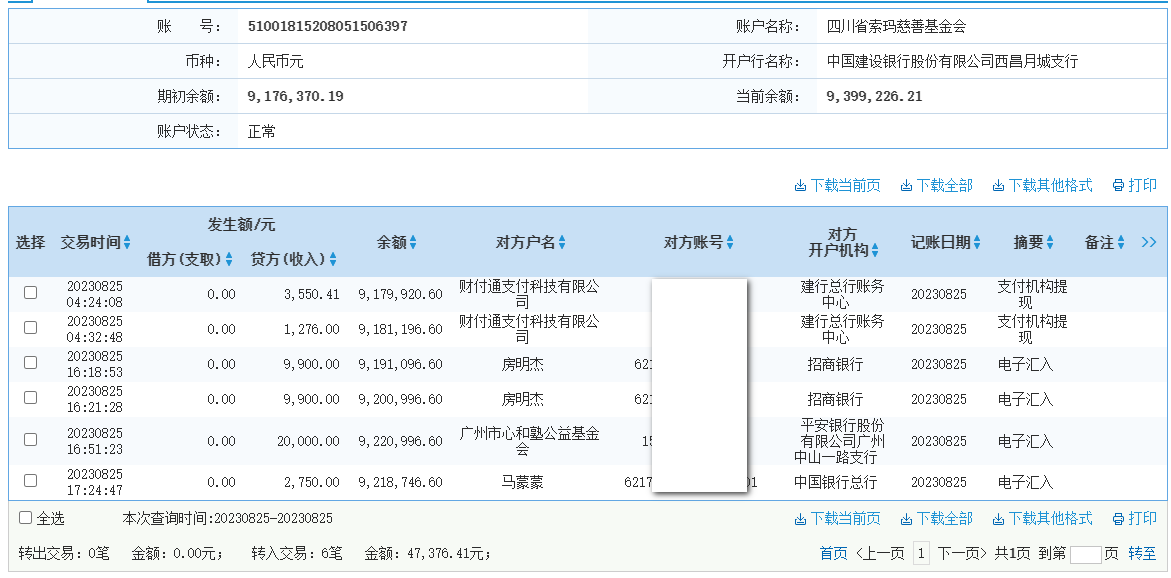The width and height of the screenshot is (1171, 578).
Task: Click bottom 打印 print link
Action: [1134, 518]
